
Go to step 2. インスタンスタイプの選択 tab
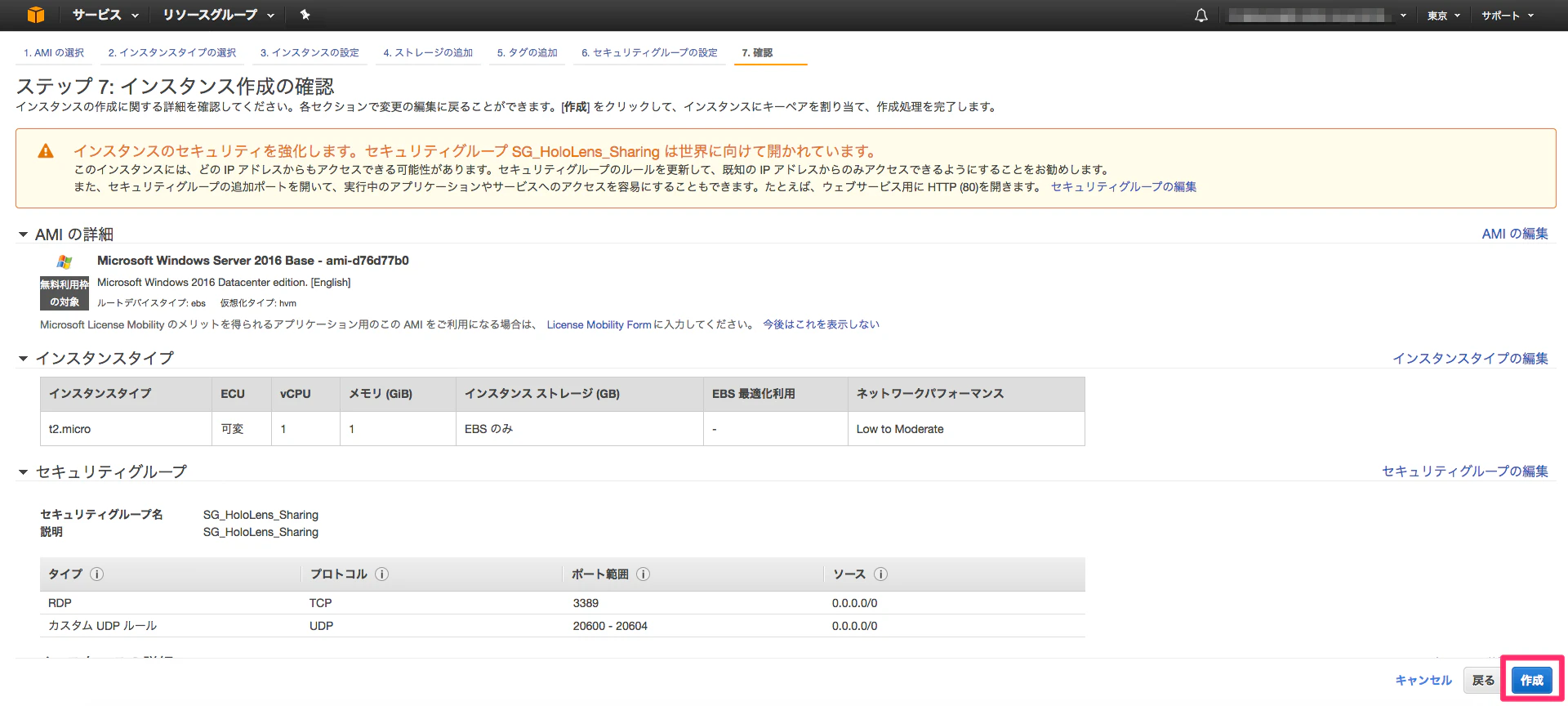172,53
